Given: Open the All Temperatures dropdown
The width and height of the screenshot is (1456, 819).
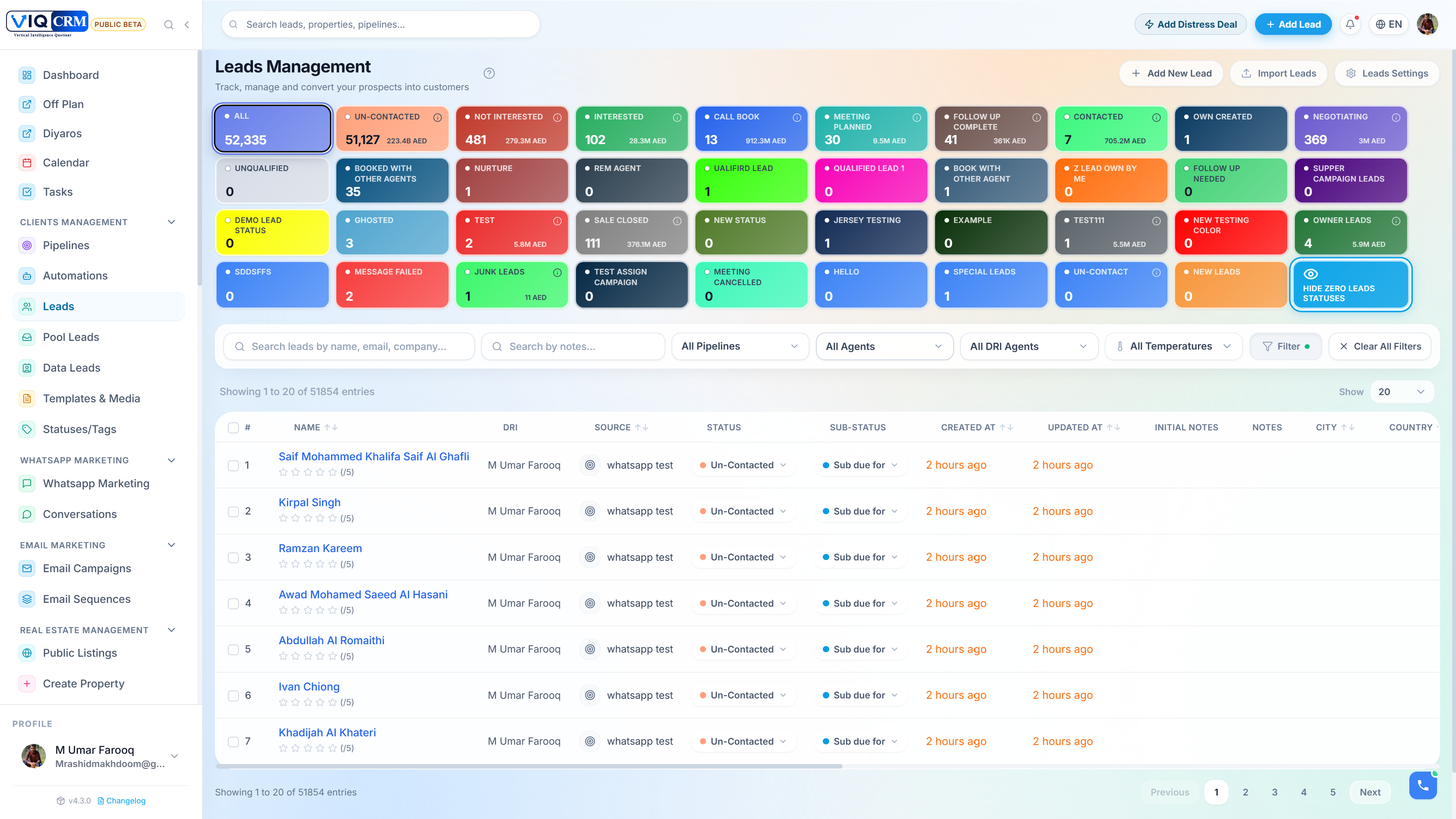Looking at the screenshot, I should pyautogui.click(x=1174, y=347).
